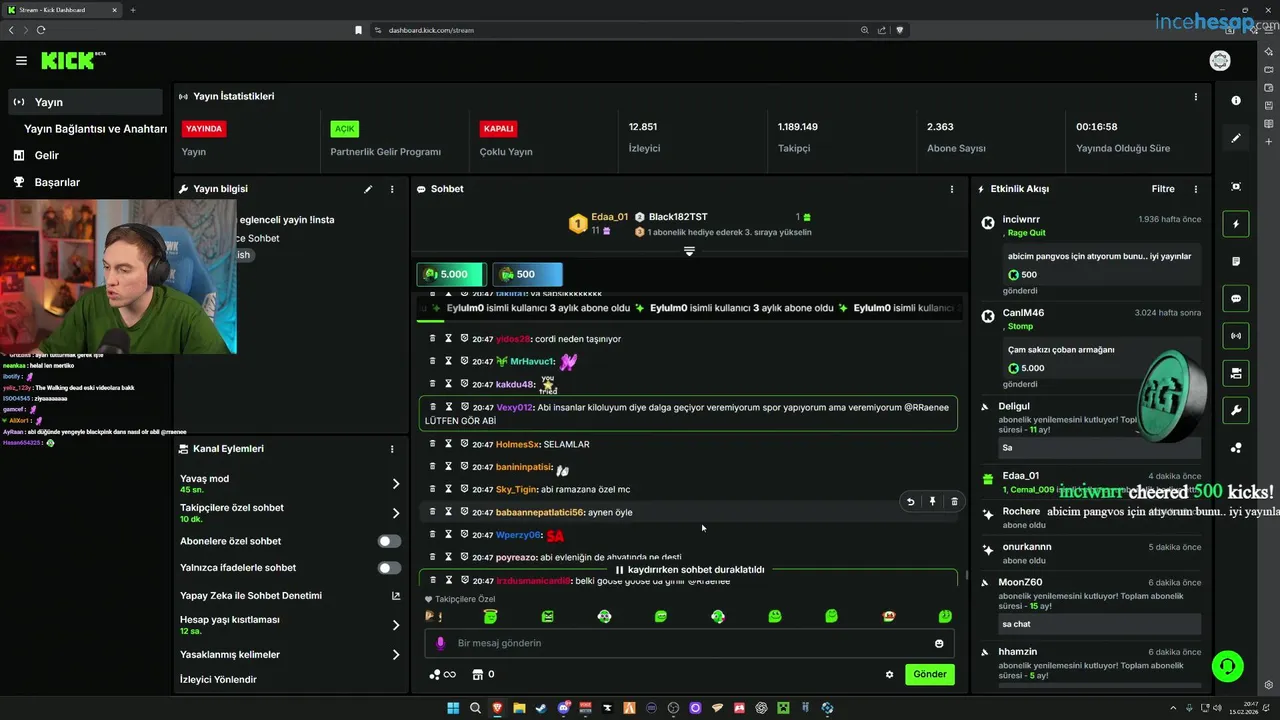Image resolution: width=1280 pixels, height=720 pixels.
Task: Open Yayın İstatistikleri three-dot menu
Action: 1195,97
